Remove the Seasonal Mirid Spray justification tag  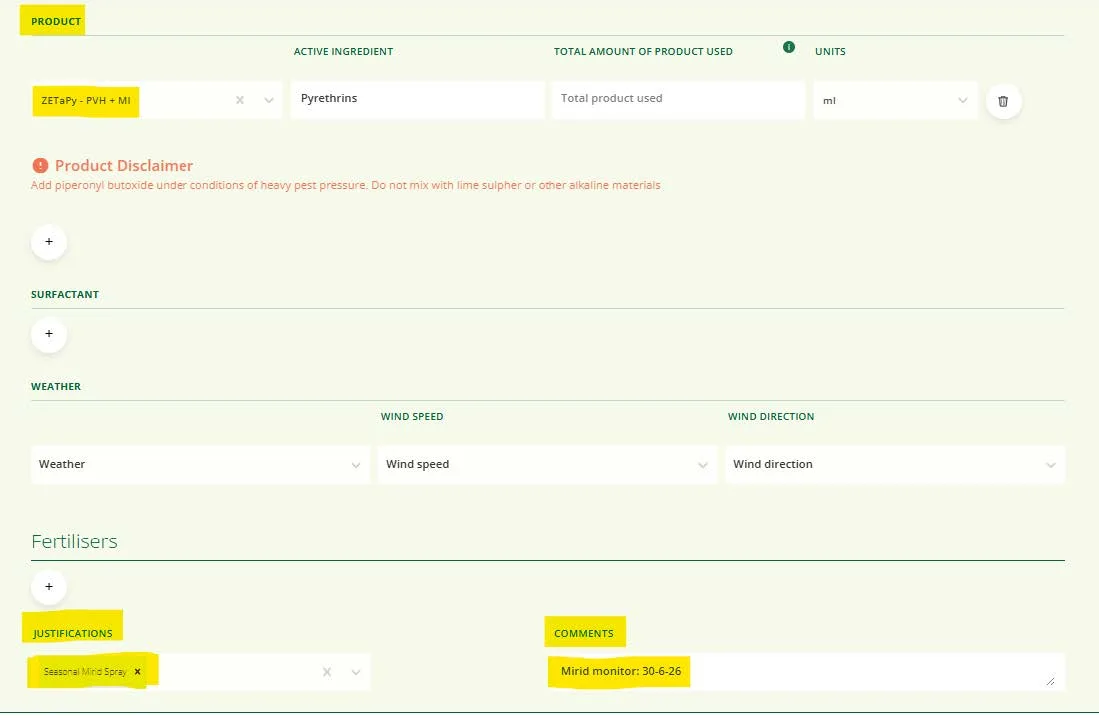click(x=137, y=672)
